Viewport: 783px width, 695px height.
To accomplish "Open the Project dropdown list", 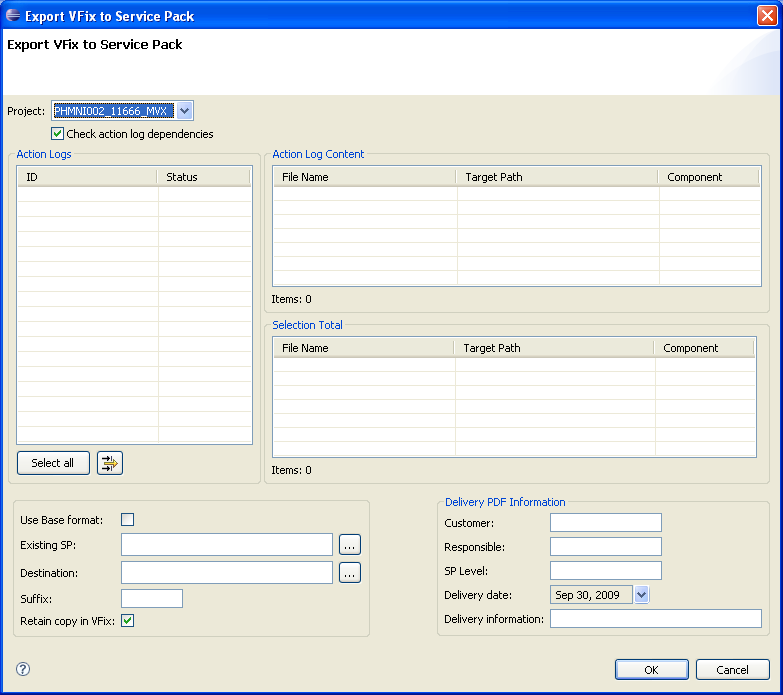I will pyautogui.click(x=184, y=111).
